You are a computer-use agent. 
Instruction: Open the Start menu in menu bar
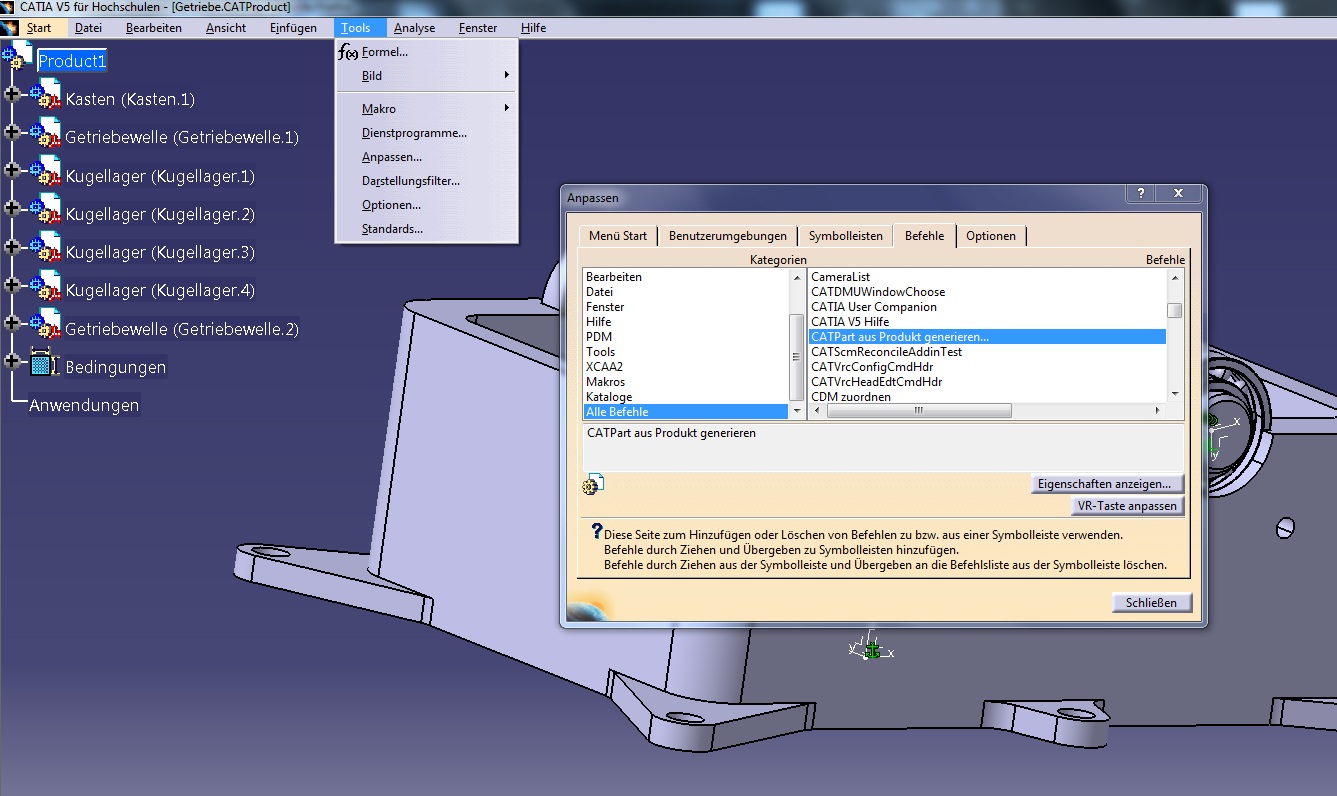pos(39,28)
